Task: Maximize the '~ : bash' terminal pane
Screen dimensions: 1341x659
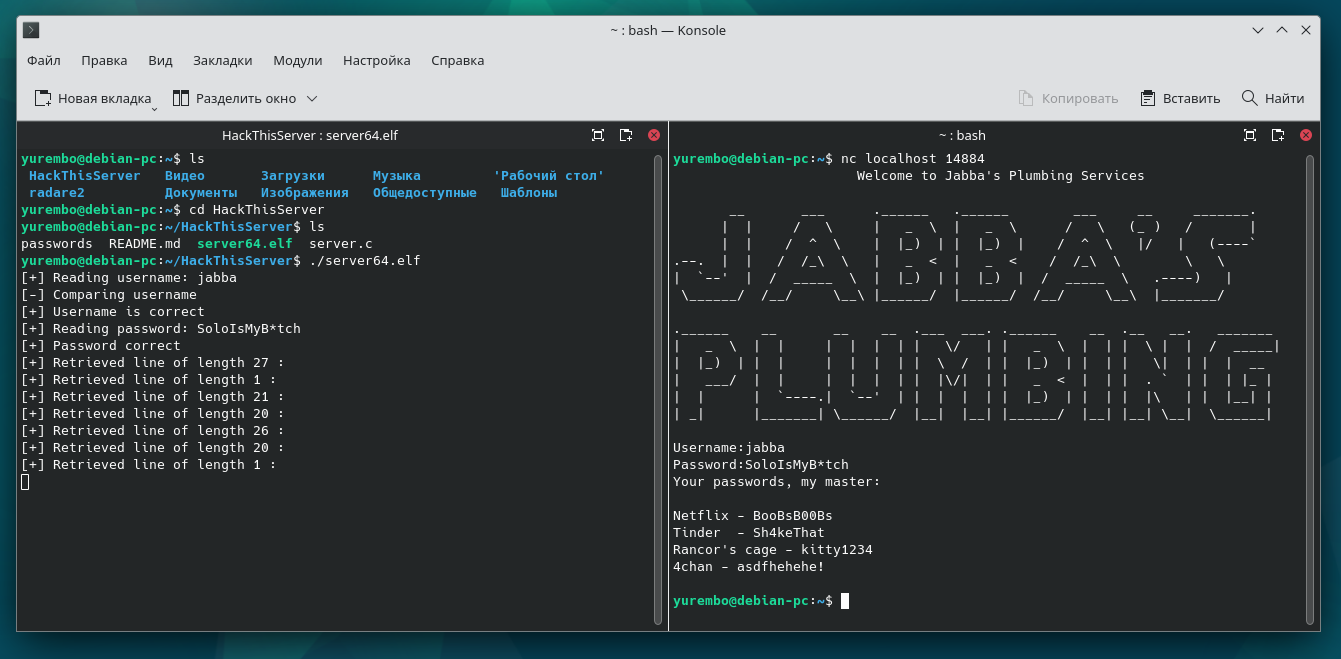Action: [x=1250, y=135]
